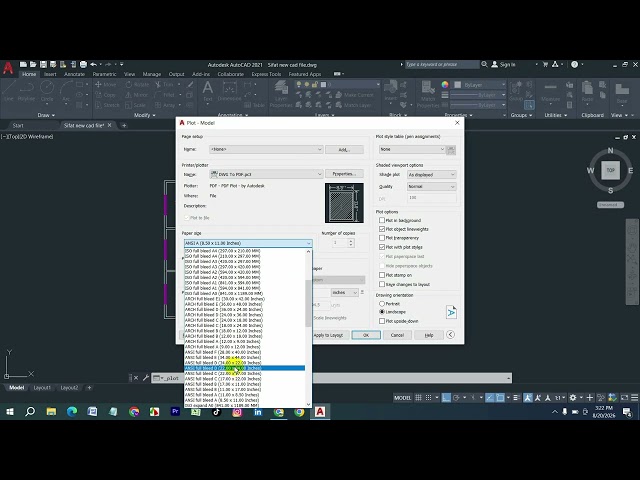640x480 pixels.
Task: Click the Properties... plotter button
Action: 344,174
